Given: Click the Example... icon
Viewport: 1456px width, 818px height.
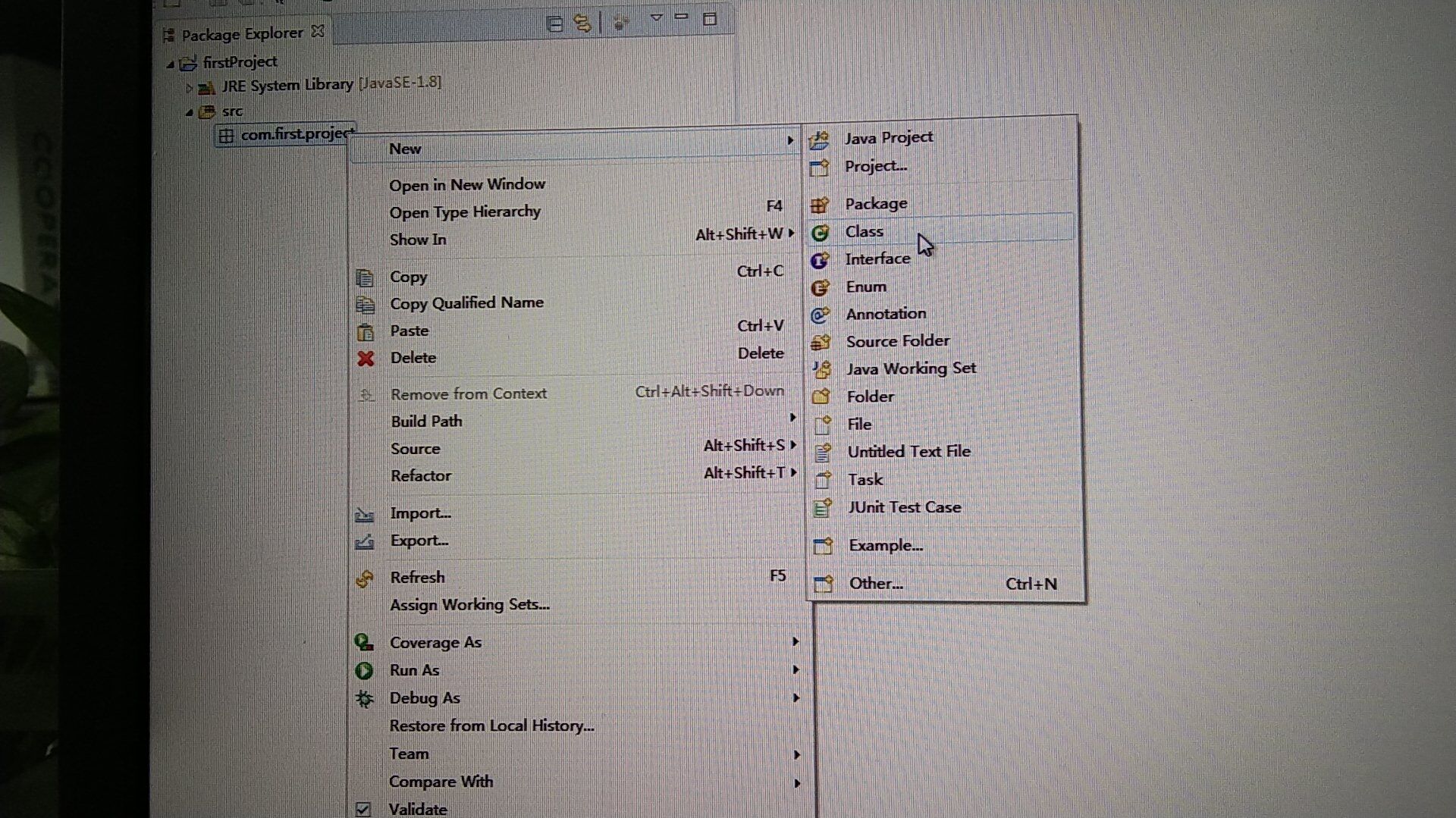Looking at the screenshot, I should point(823,546).
